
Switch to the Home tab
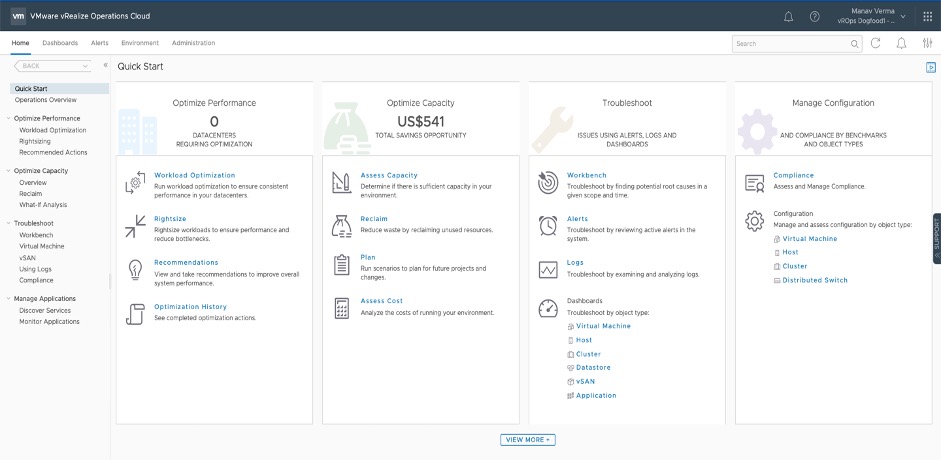(20, 43)
